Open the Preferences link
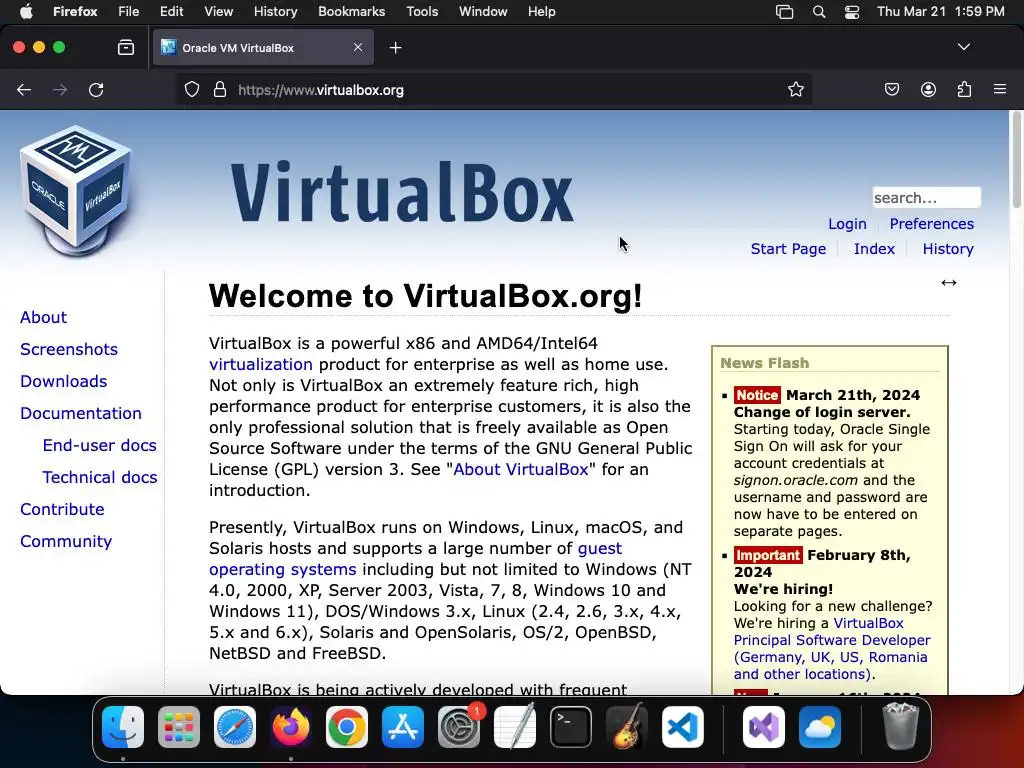Screen dimensions: 1024x768 click(x=931, y=224)
